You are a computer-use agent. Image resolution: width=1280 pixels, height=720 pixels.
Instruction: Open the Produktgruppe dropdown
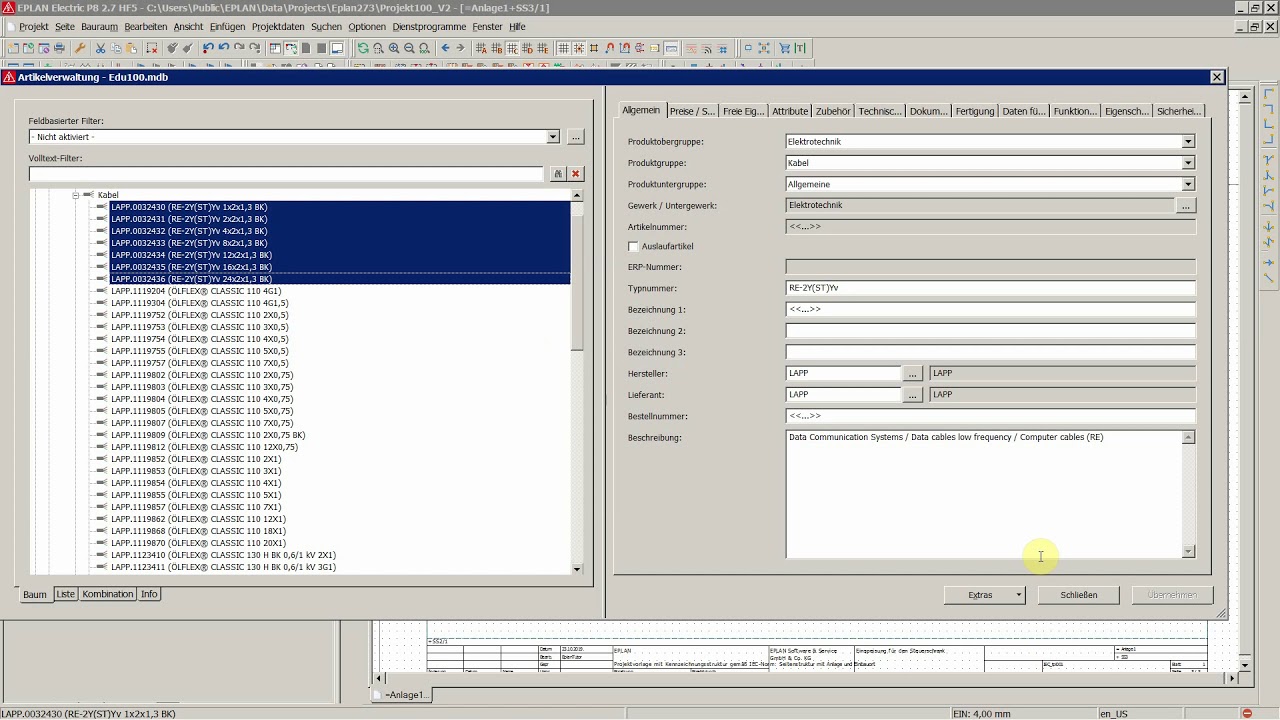point(1188,163)
